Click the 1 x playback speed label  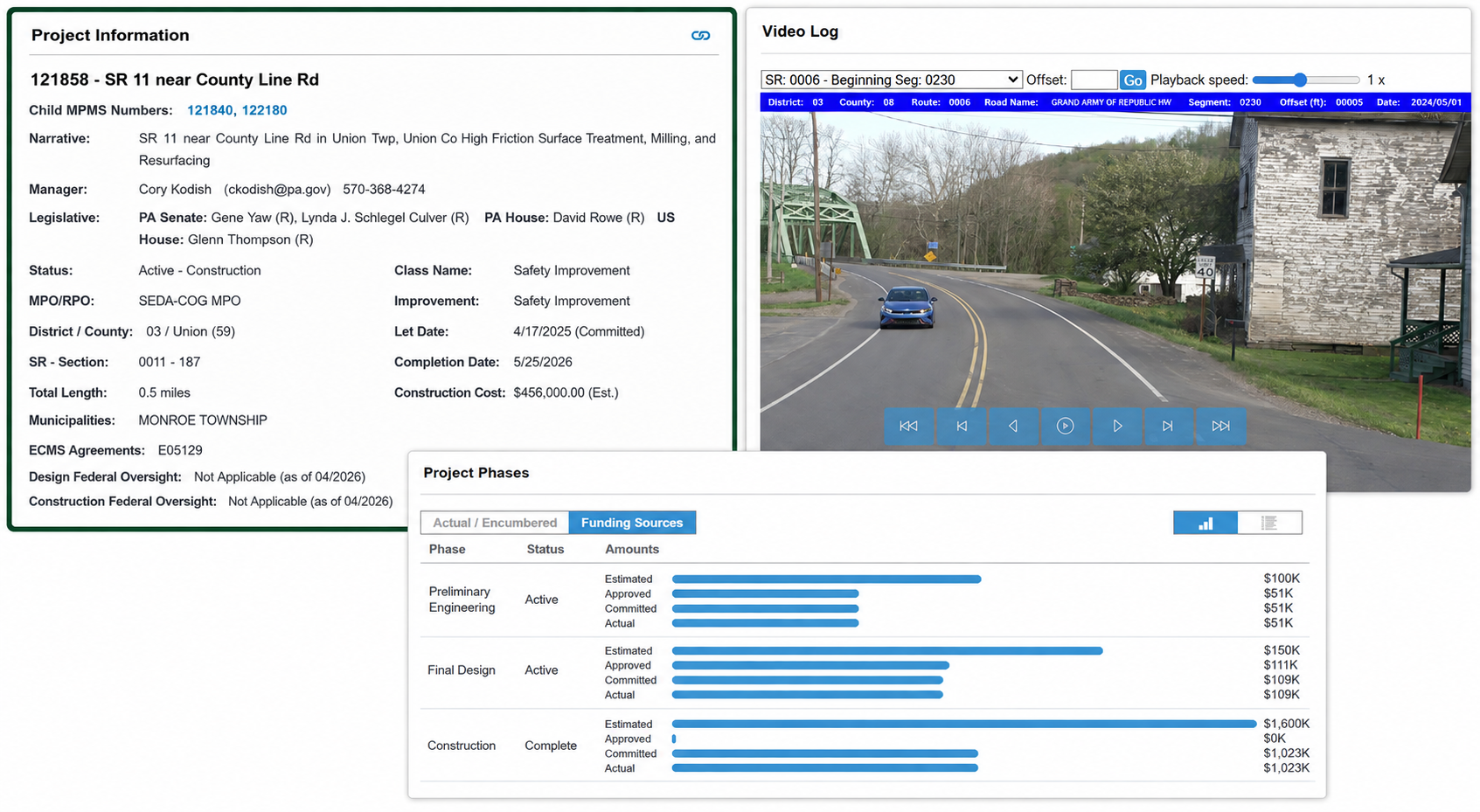[x=1376, y=80]
